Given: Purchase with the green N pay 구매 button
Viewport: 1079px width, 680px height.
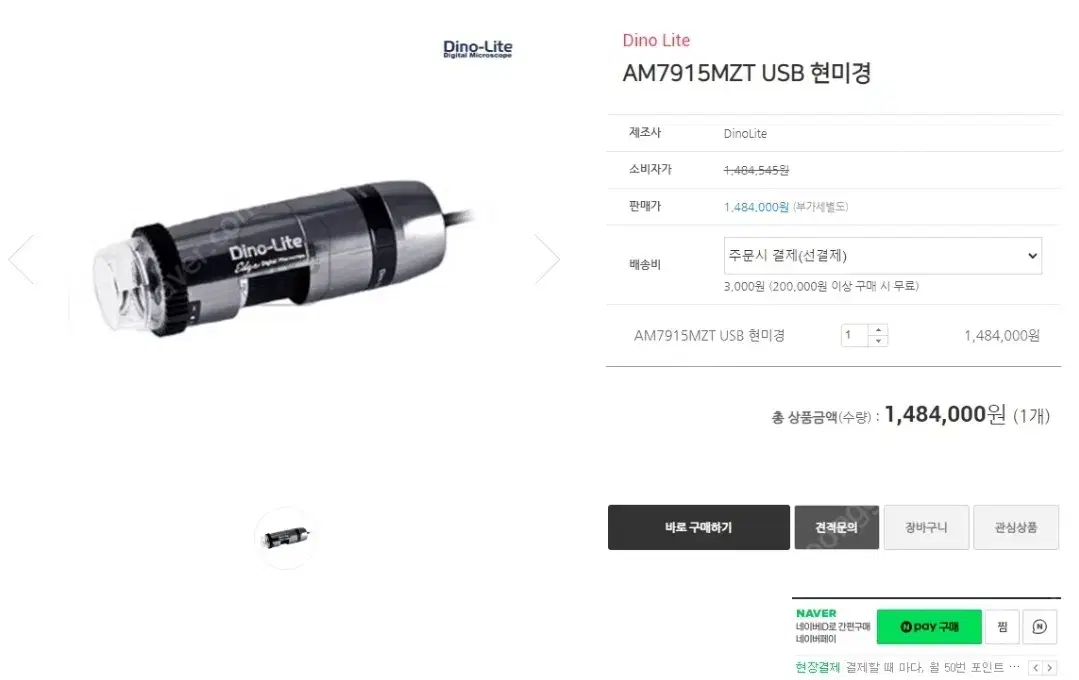Looking at the screenshot, I should pos(929,626).
